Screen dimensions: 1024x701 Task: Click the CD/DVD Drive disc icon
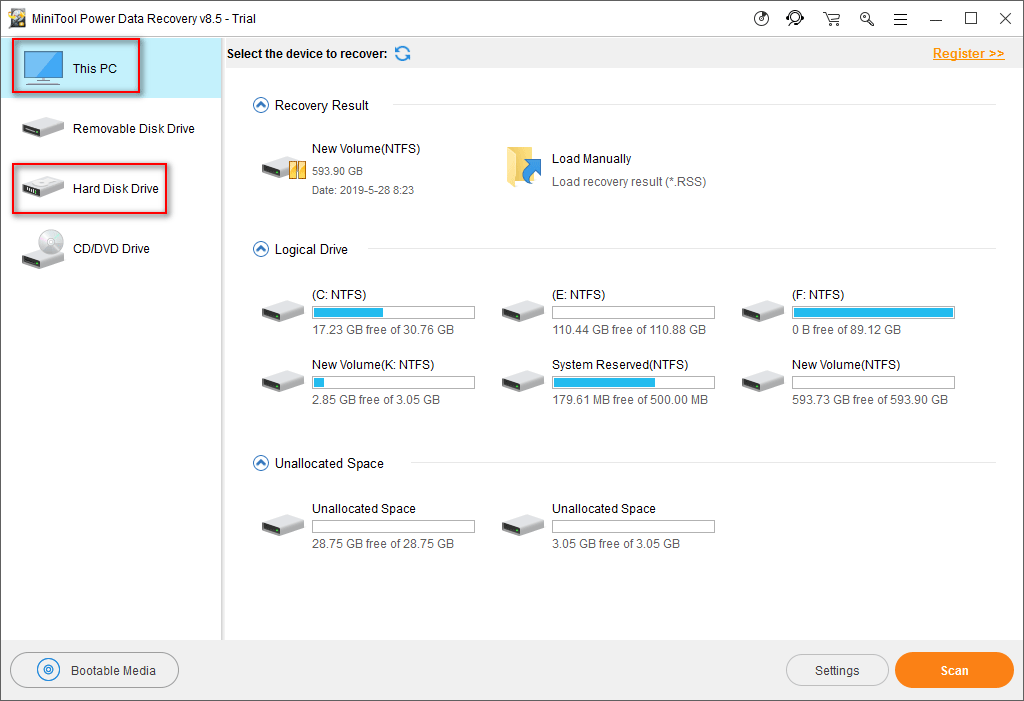point(43,249)
